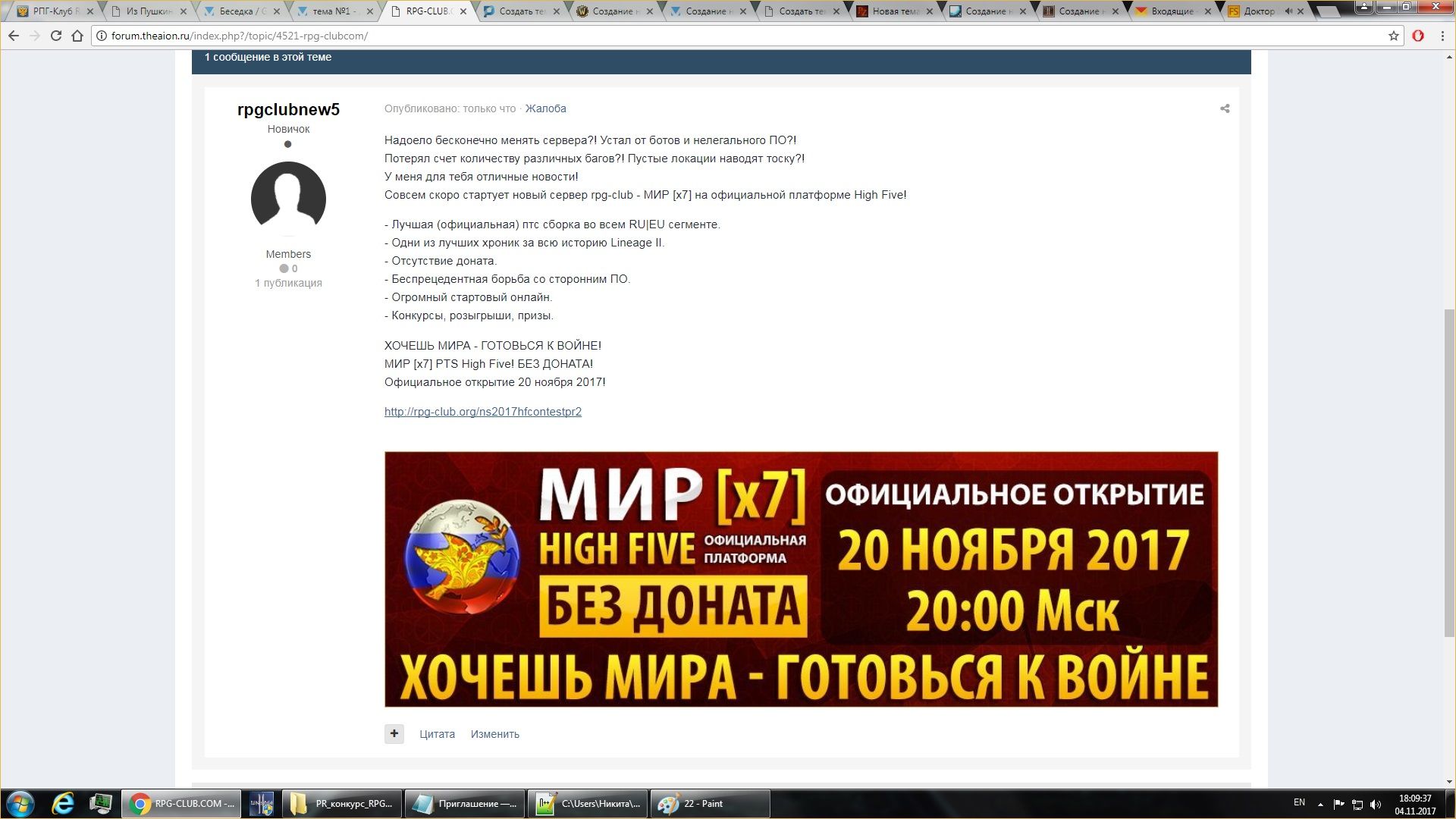Click the Жалоба report link

[x=545, y=108]
